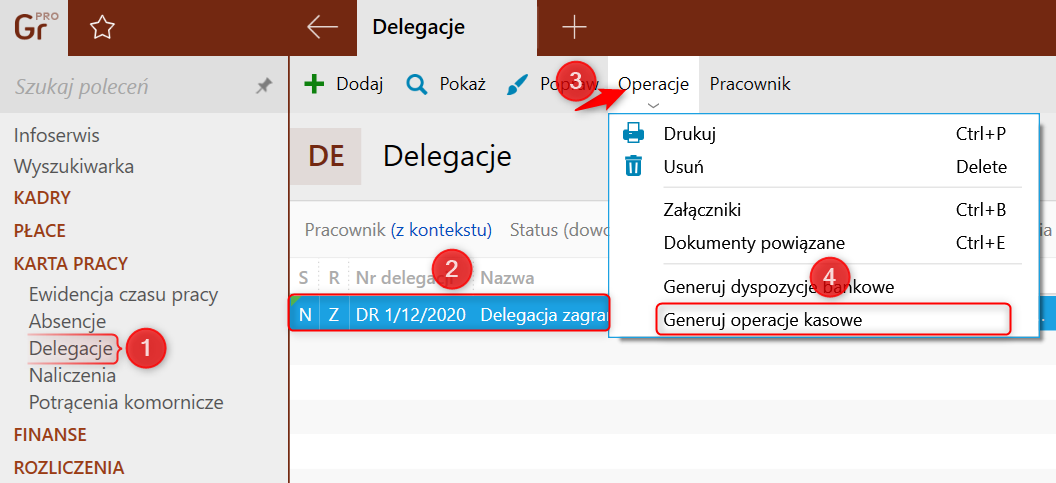This screenshot has height=483, width=1056.
Task: Select Generuj operacje kasowe
Action: click(x=762, y=320)
